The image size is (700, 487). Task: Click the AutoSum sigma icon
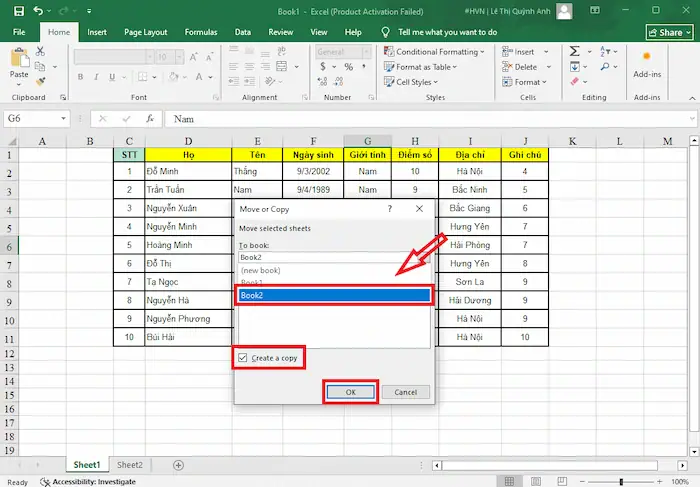pyautogui.click(x=575, y=51)
